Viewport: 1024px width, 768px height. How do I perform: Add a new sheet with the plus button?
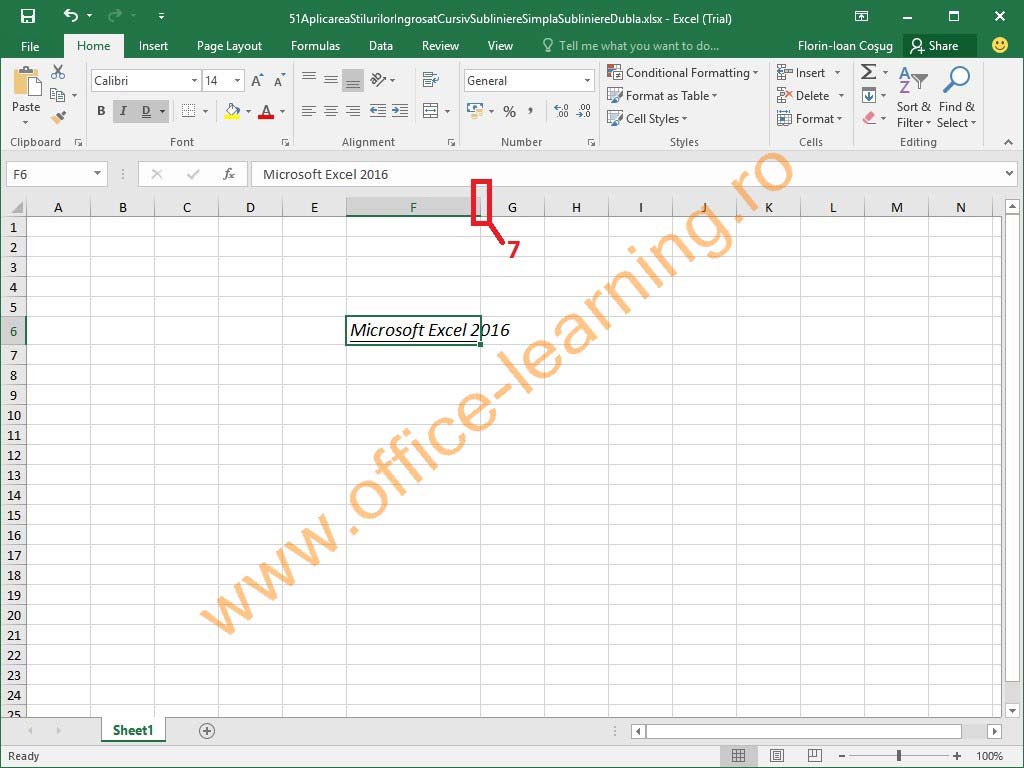(x=207, y=731)
